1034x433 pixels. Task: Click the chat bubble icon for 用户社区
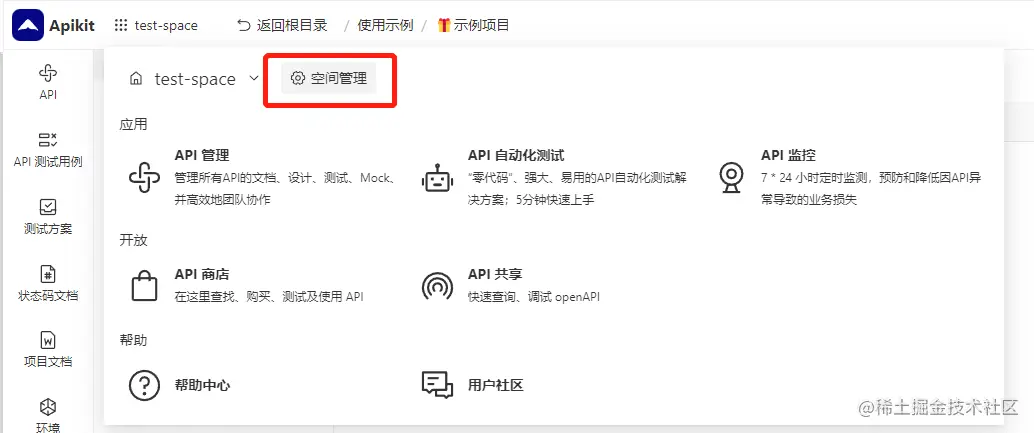pos(437,386)
